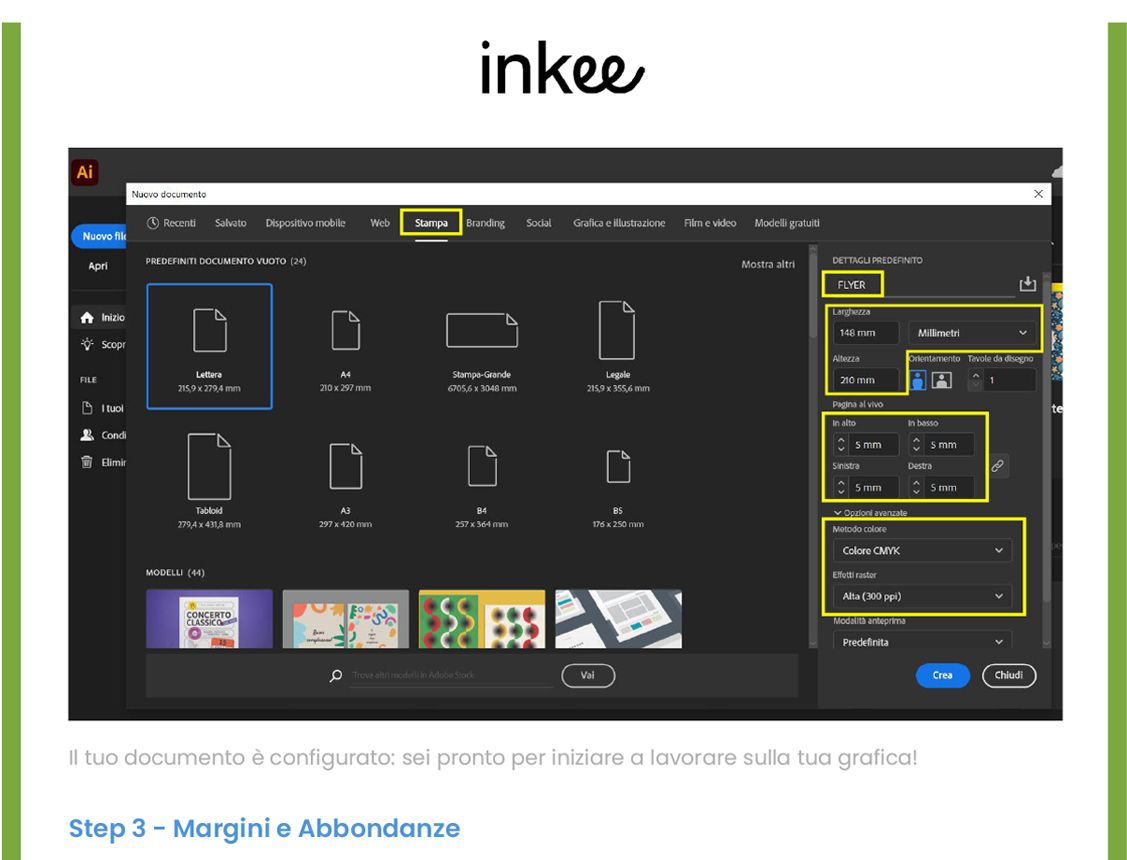Click the In alto bleed stepper arrows
The image size is (1127, 860).
point(841,445)
